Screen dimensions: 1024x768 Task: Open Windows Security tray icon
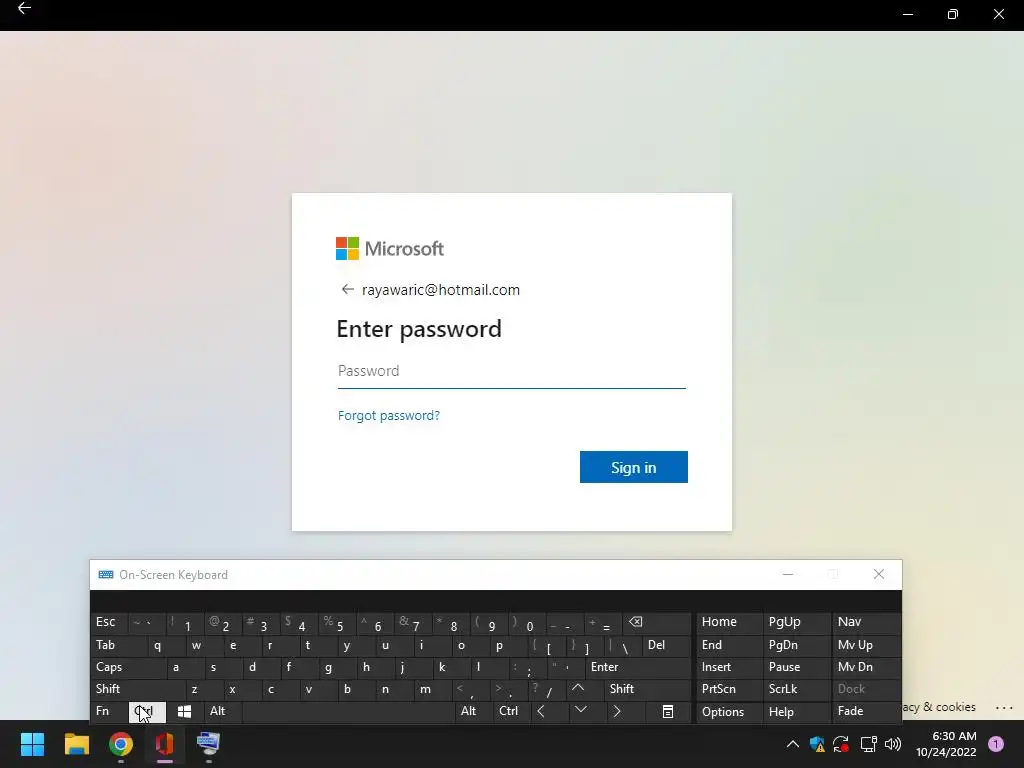(x=817, y=744)
